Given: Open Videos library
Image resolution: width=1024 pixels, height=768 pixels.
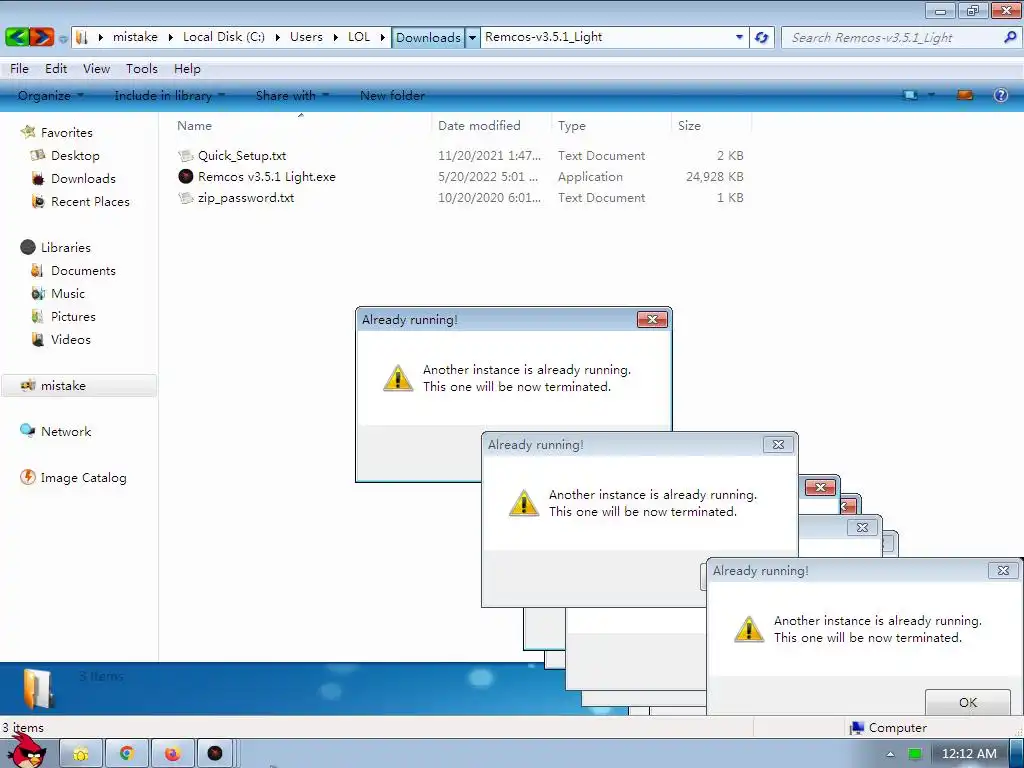Looking at the screenshot, I should click(x=71, y=340).
